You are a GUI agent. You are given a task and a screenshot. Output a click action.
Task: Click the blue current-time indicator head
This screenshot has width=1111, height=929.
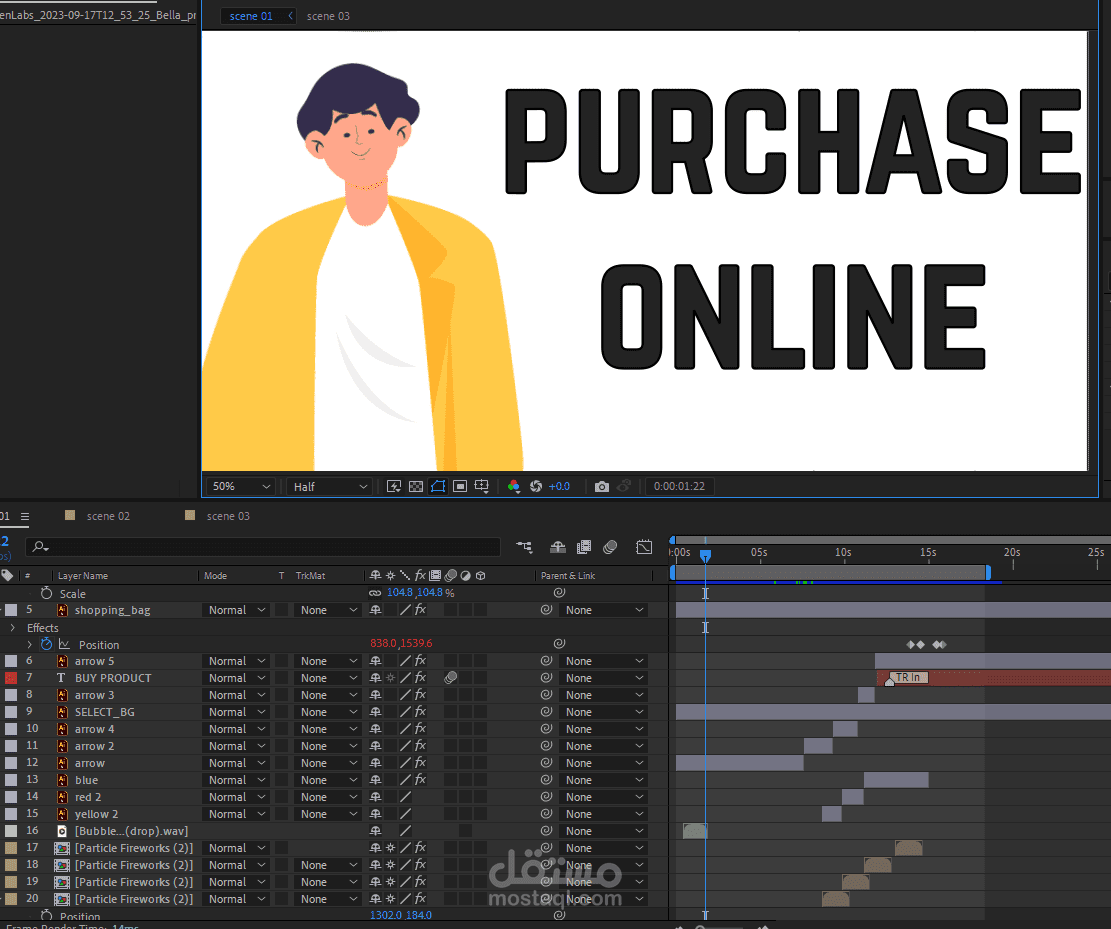click(705, 556)
